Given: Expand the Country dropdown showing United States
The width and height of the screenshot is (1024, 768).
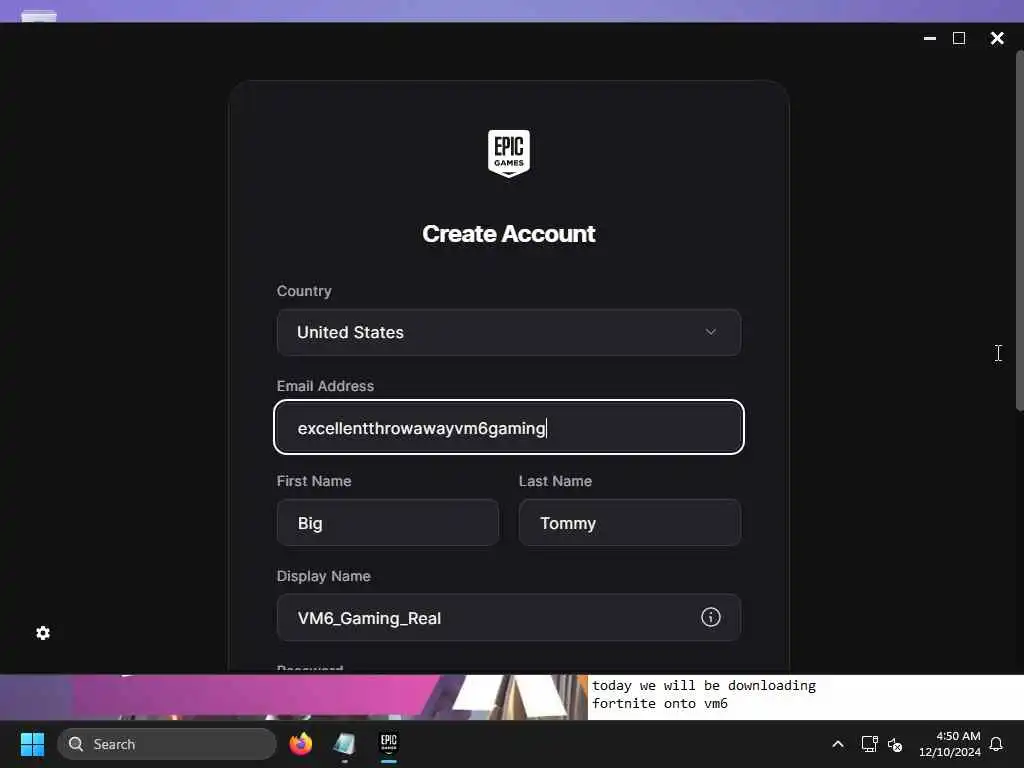Looking at the screenshot, I should 509,332.
